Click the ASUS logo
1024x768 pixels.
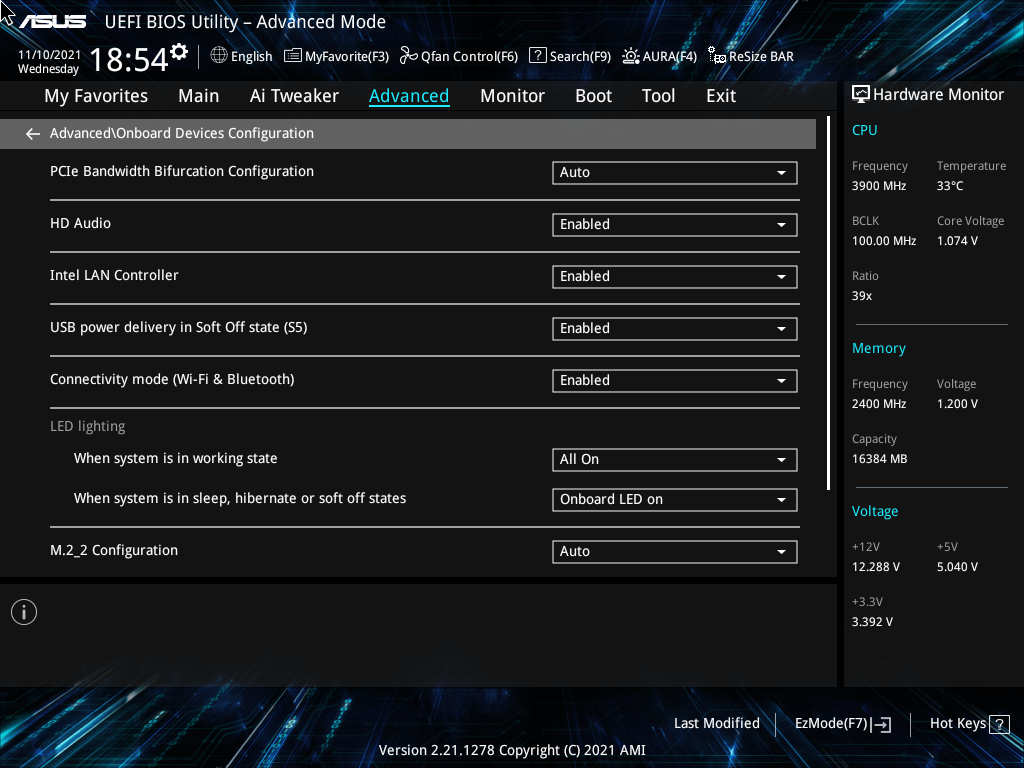[53, 22]
